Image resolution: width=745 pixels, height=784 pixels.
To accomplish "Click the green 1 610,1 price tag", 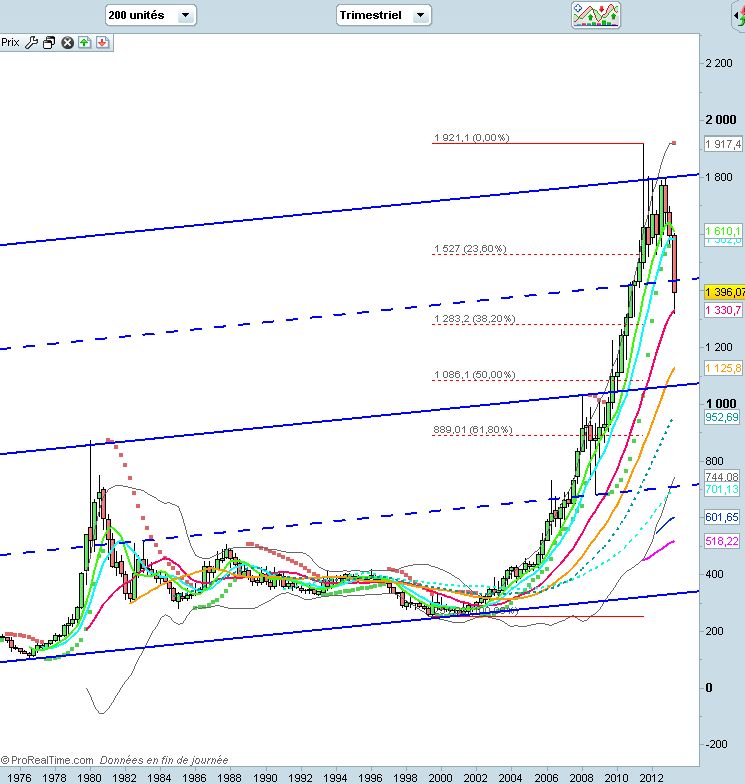I will coord(723,231).
